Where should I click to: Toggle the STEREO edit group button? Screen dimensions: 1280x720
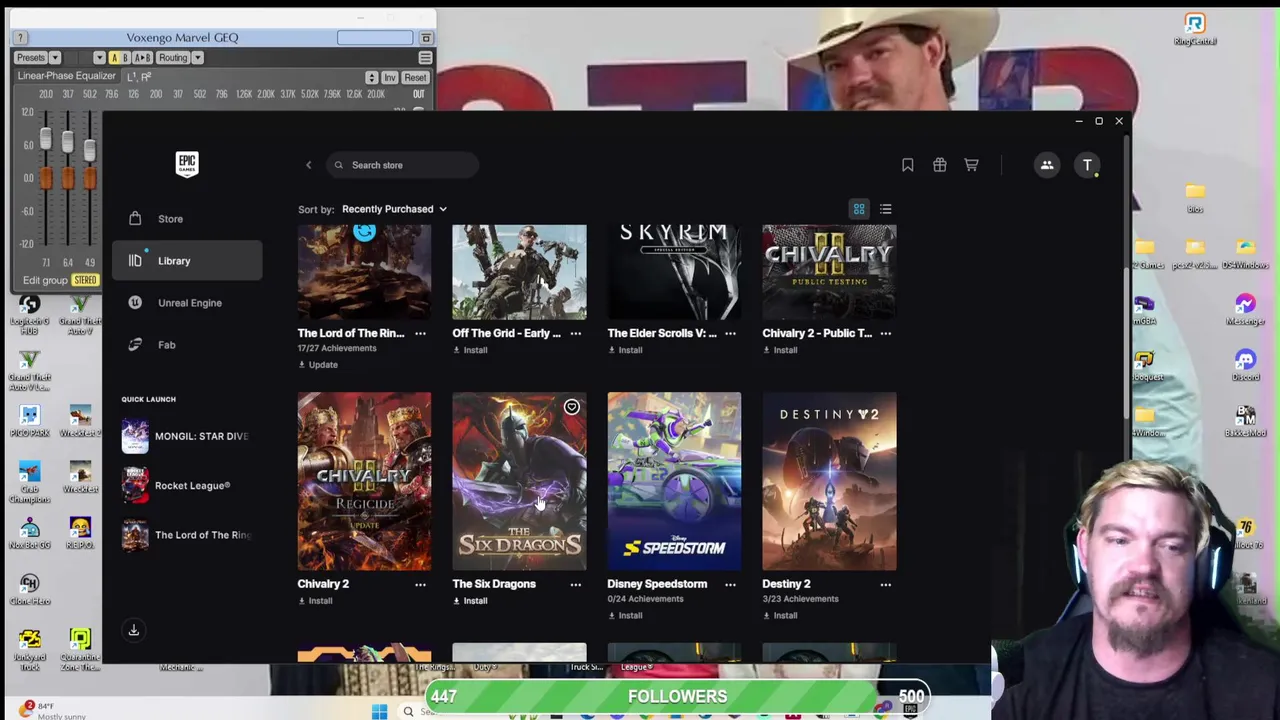coord(85,280)
